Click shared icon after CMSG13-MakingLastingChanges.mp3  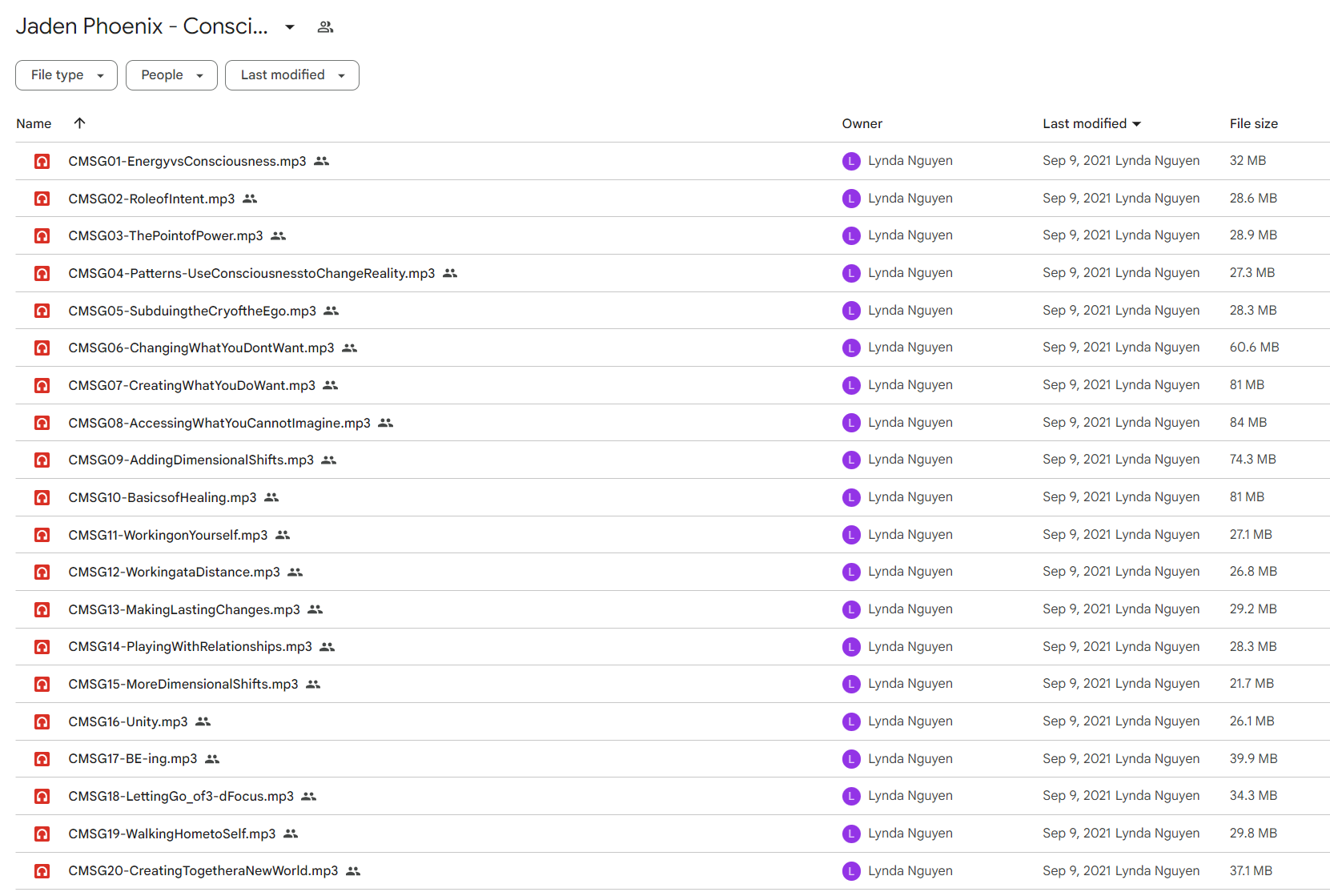click(x=315, y=609)
